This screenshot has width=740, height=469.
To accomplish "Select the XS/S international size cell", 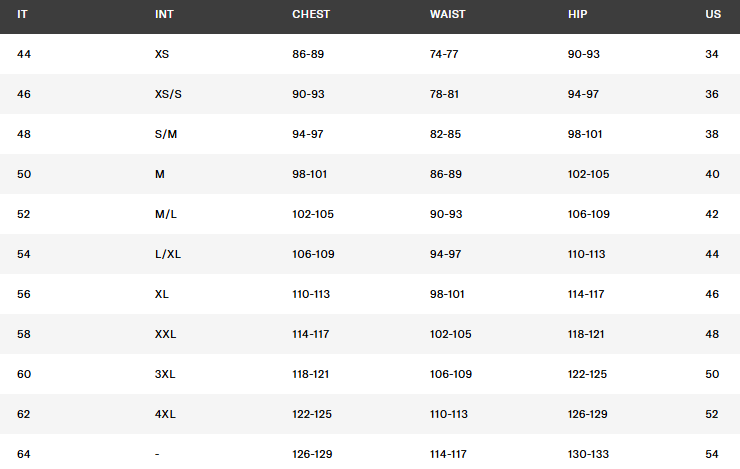I will (x=169, y=94).
